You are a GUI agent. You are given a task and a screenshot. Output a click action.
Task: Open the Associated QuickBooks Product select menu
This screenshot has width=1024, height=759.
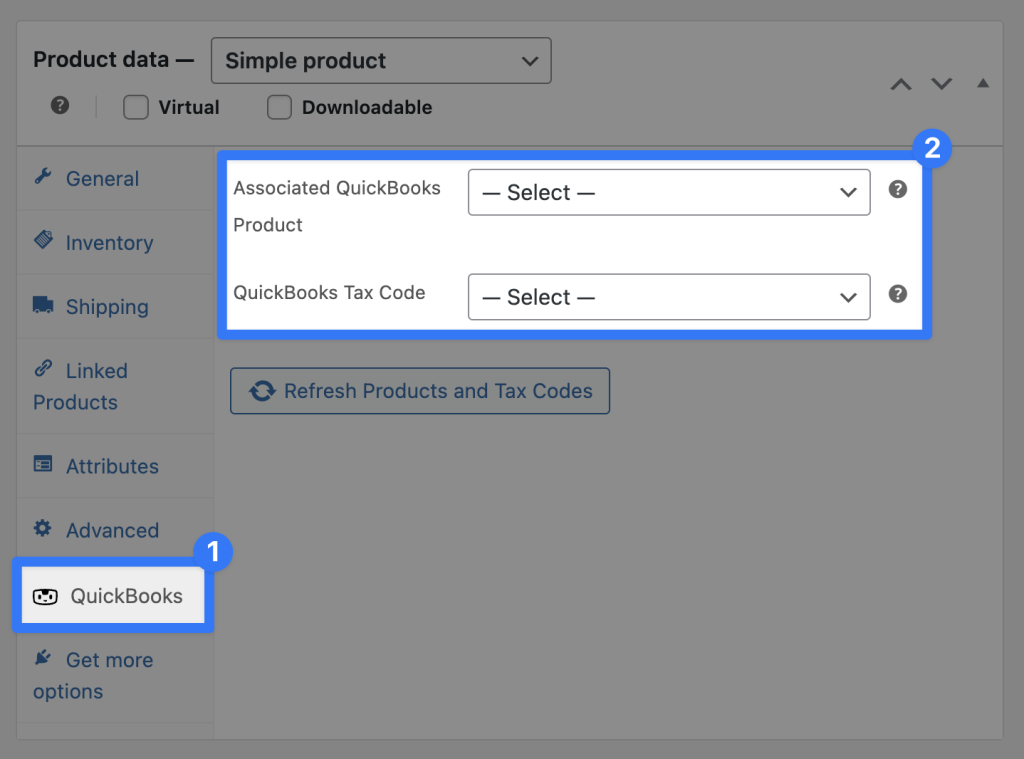click(x=668, y=192)
